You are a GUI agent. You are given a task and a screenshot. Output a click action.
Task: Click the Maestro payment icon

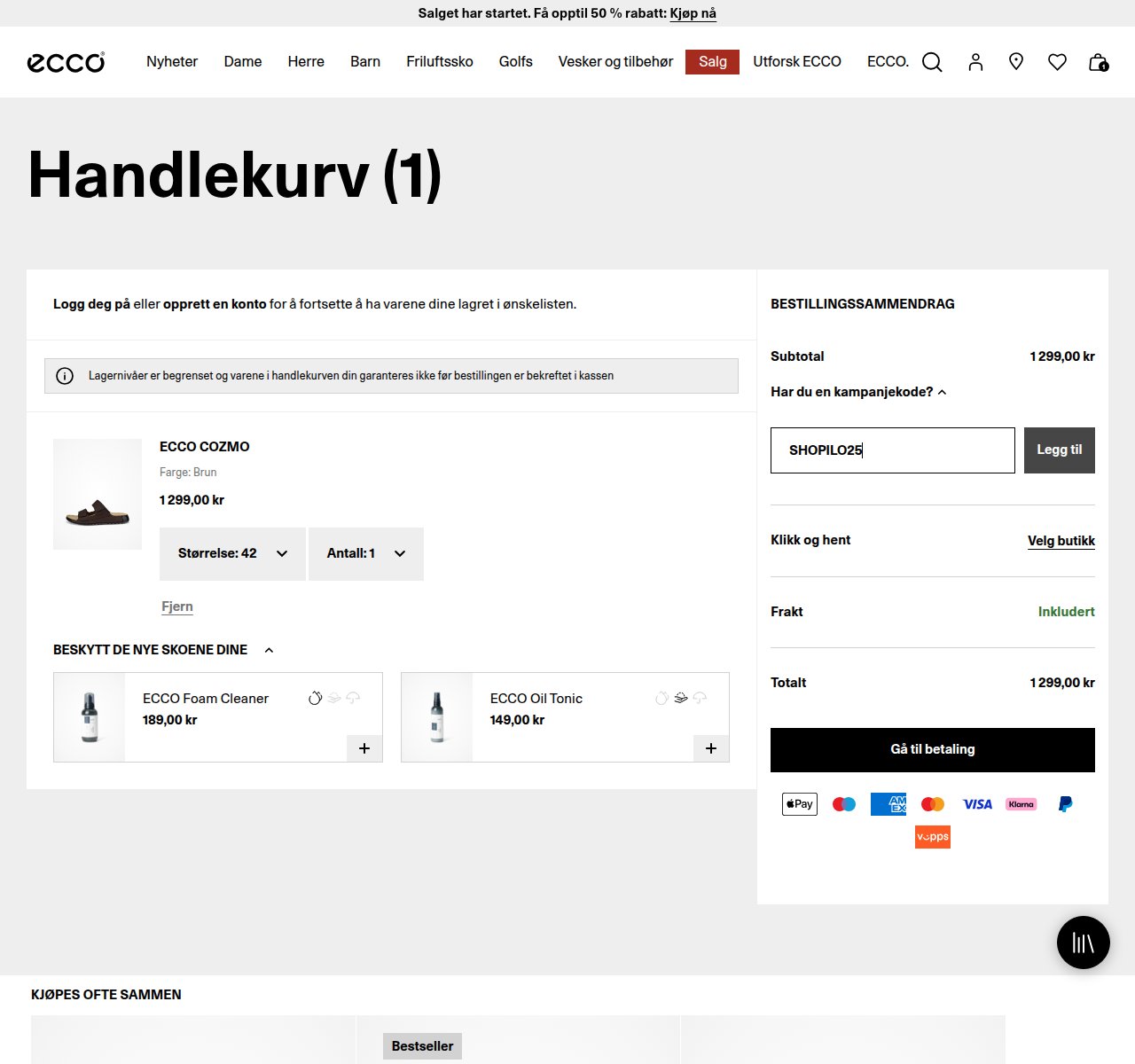844,804
